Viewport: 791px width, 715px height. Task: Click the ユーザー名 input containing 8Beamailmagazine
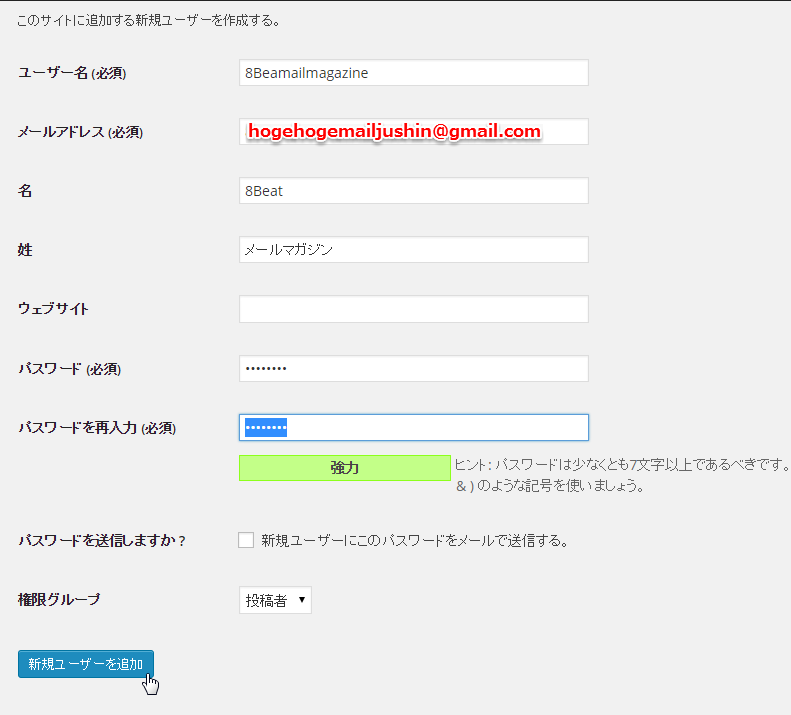tap(413, 73)
